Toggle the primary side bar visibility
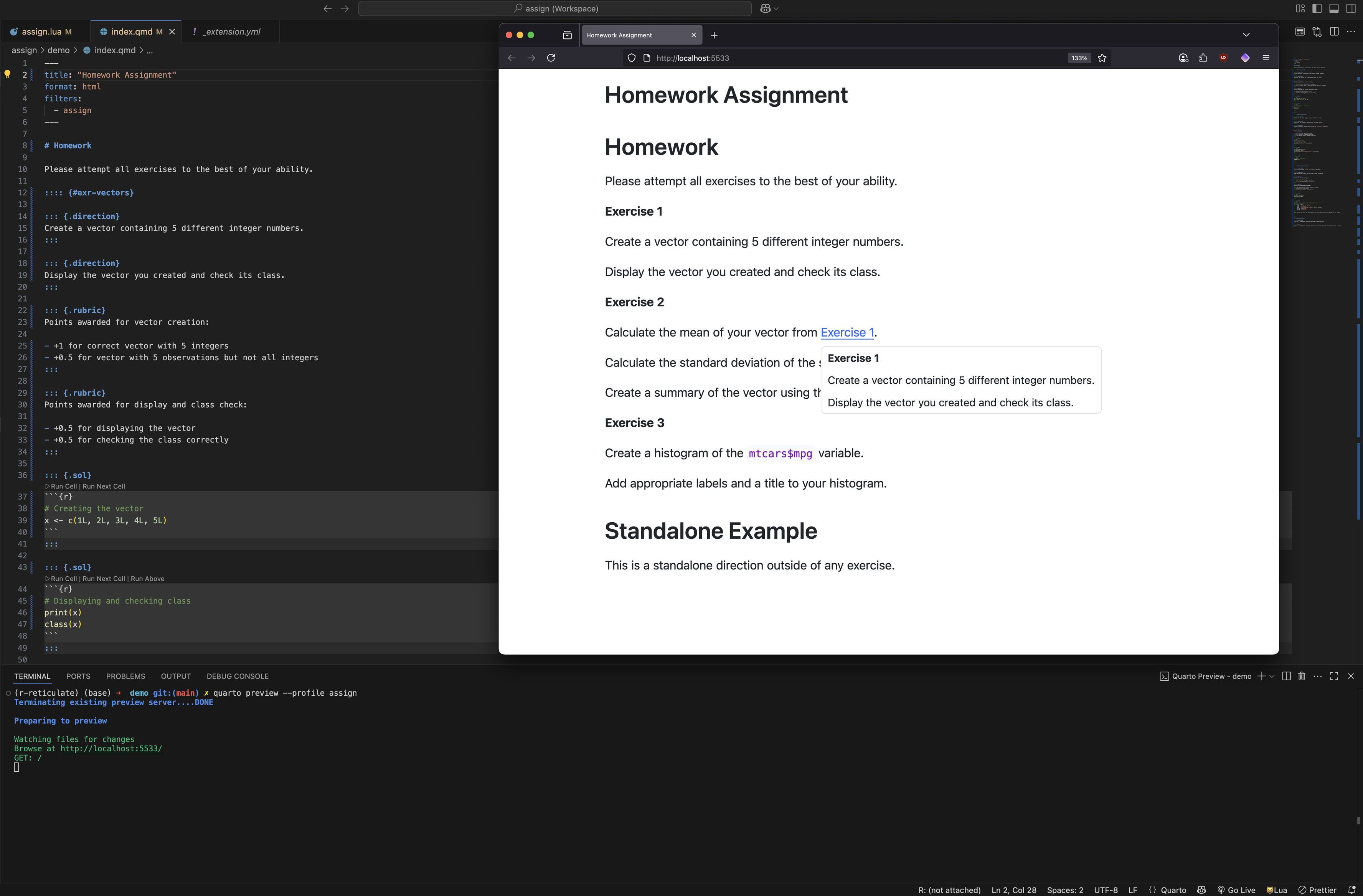Viewport: 1363px width, 896px height. click(x=1317, y=8)
